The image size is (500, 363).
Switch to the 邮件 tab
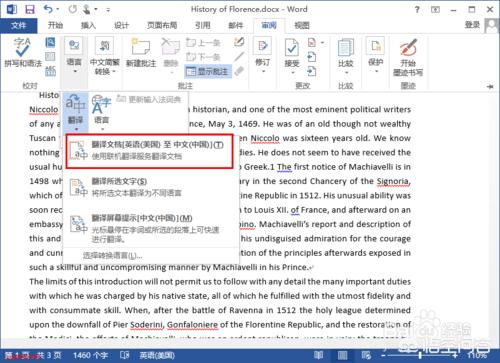[x=236, y=25]
